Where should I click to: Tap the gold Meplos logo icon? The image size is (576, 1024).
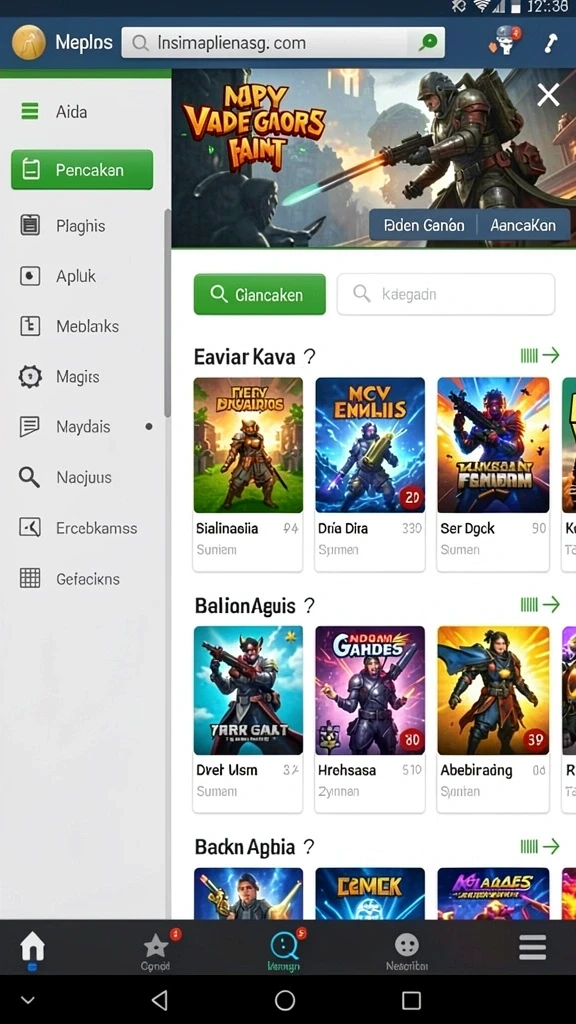point(29,42)
